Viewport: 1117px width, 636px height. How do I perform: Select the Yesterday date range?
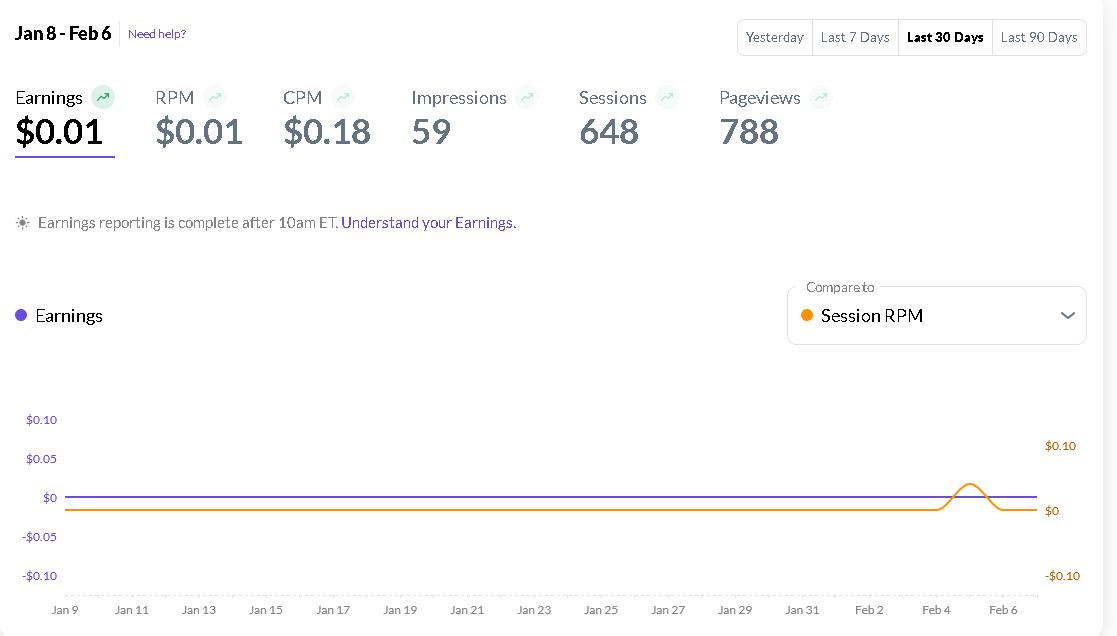774,37
